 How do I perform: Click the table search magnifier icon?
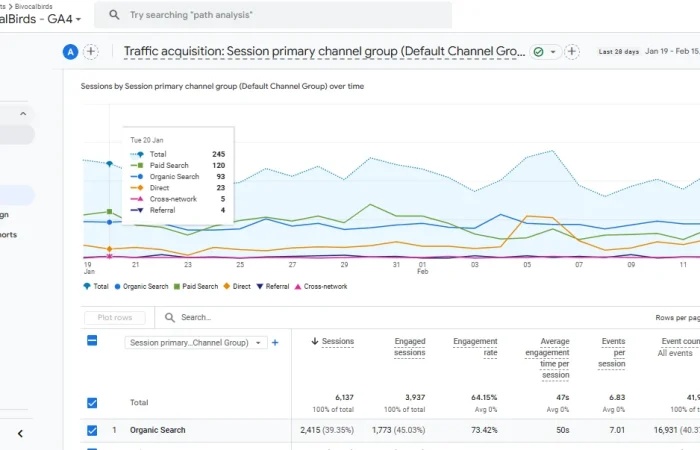pos(169,318)
